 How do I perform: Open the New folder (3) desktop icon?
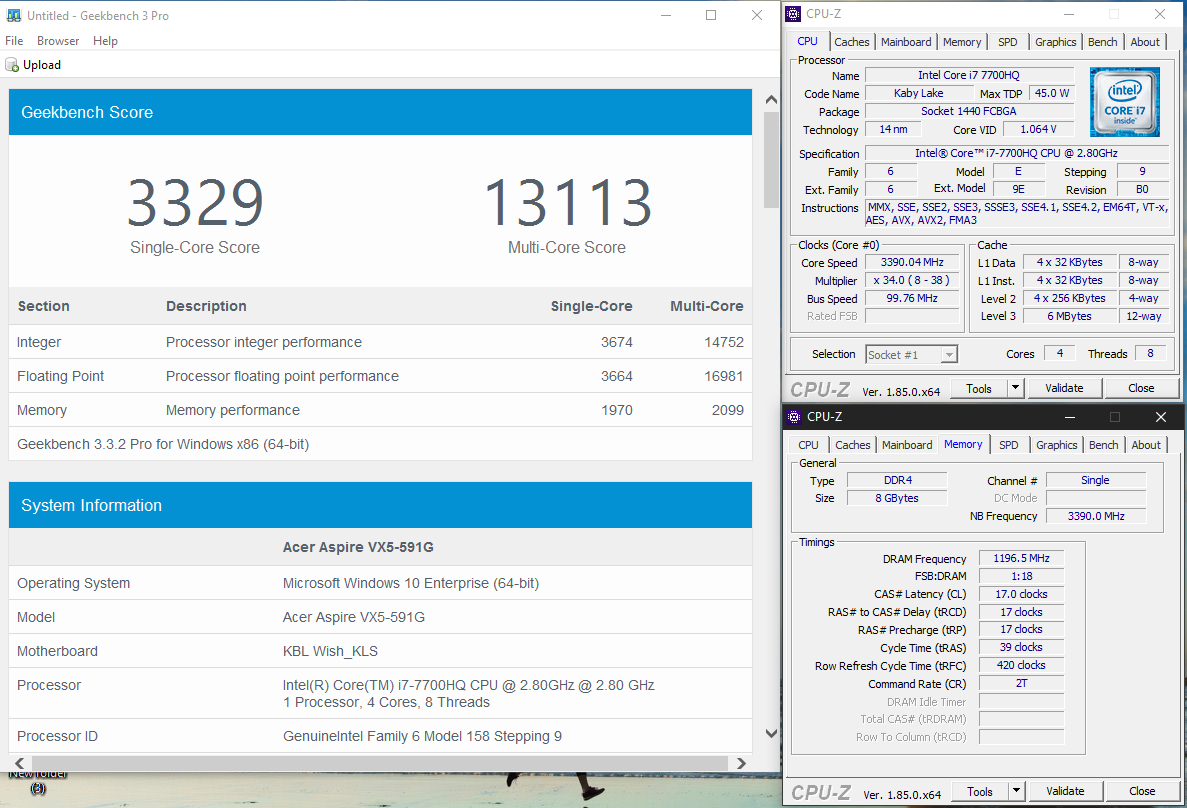coord(38,781)
